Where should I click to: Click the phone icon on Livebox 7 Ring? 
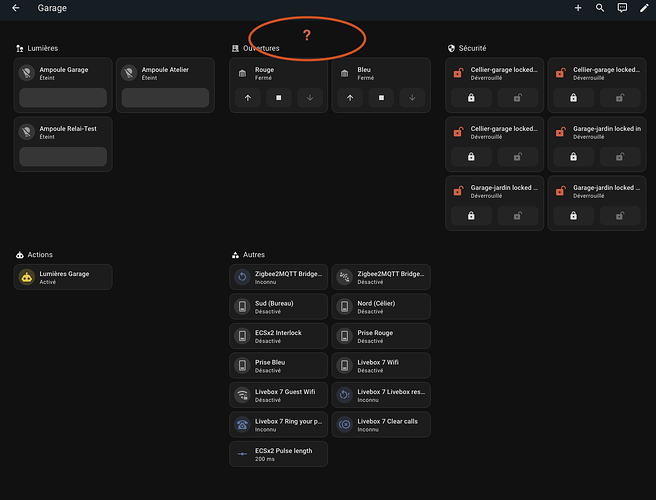click(242, 424)
